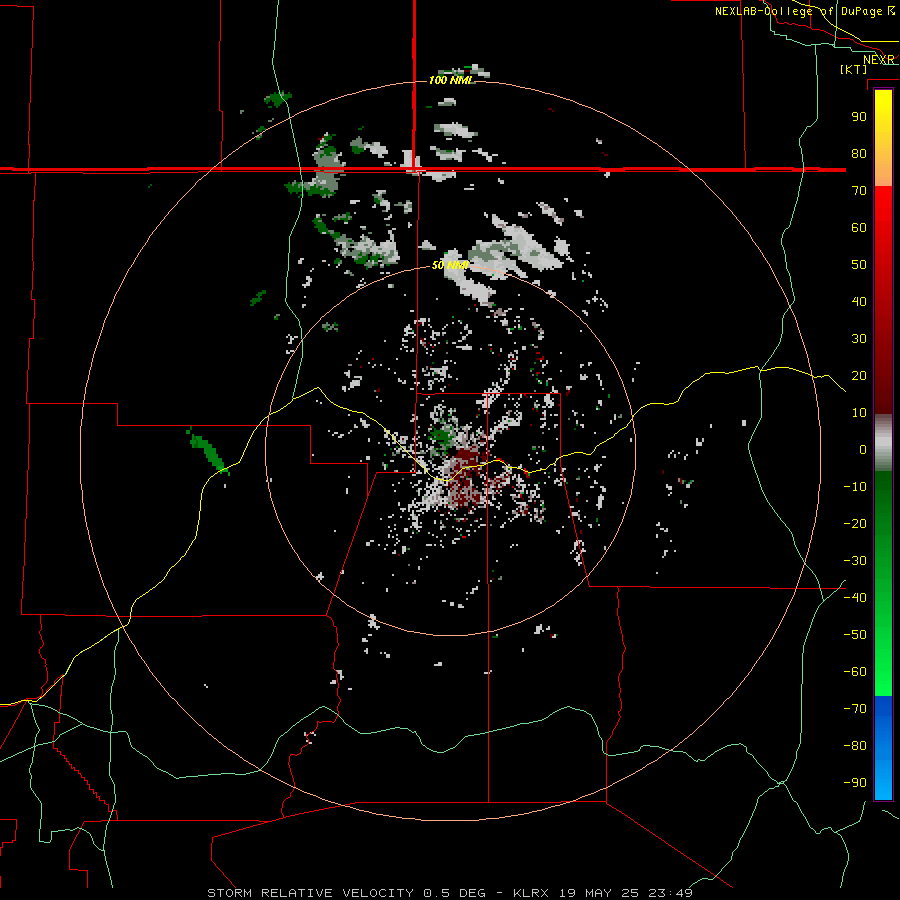The height and width of the screenshot is (900, 900).
Task: Click the positive 90 scale value
Action: 859,117
